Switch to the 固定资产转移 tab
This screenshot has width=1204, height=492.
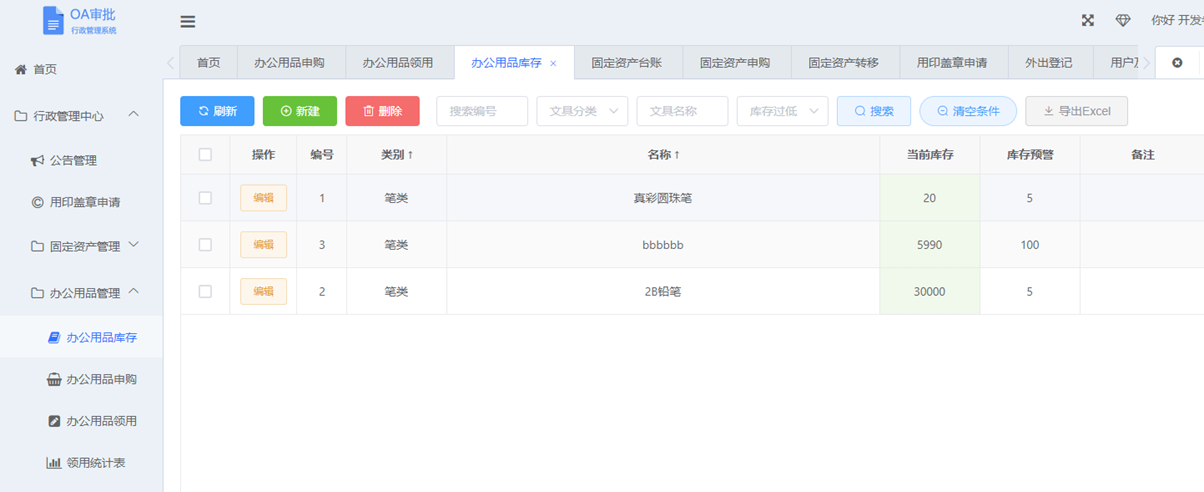pyautogui.click(x=844, y=62)
